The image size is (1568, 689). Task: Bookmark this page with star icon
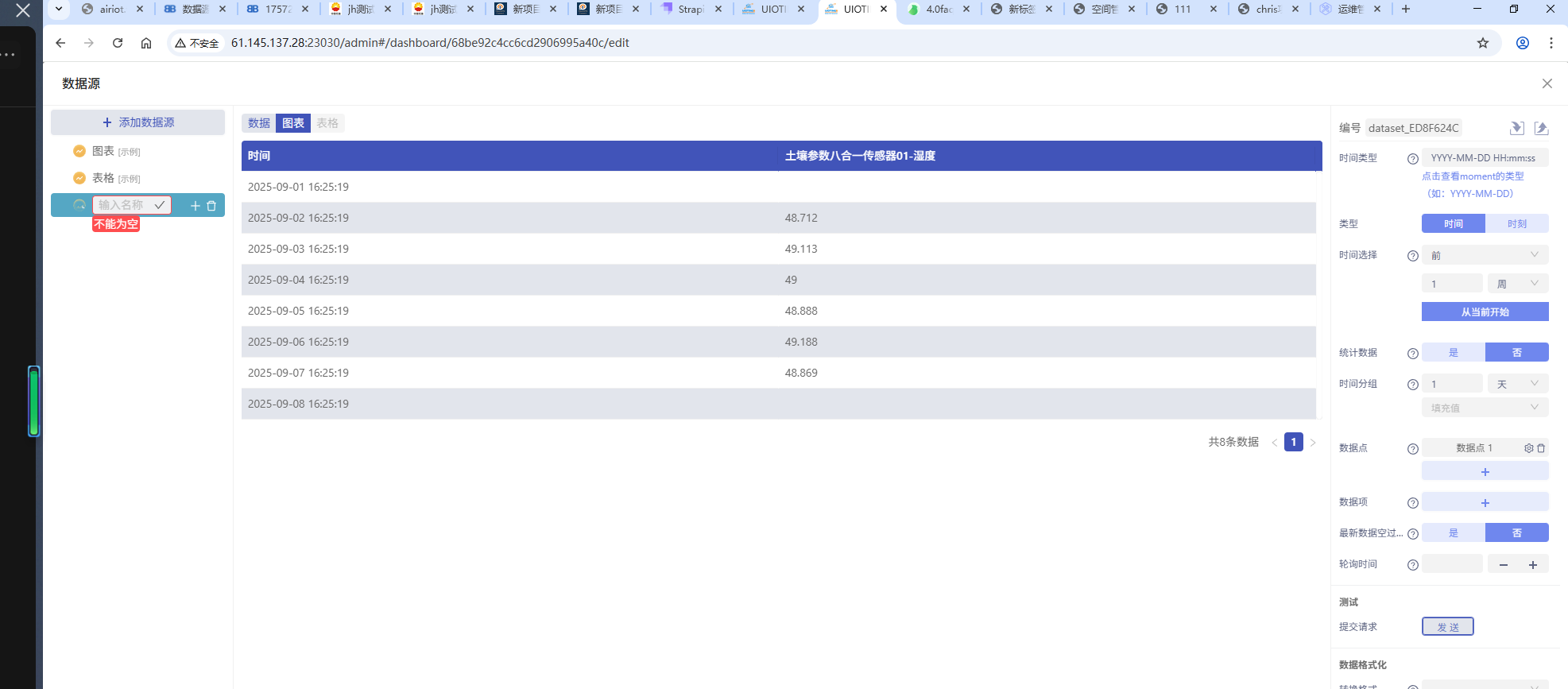(1483, 43)
